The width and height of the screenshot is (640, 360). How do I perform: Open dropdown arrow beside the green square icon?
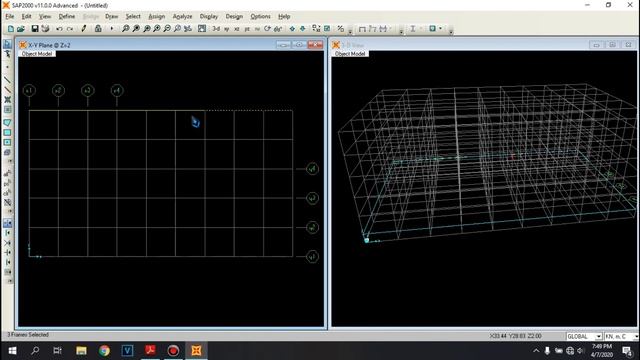(440, 29)
